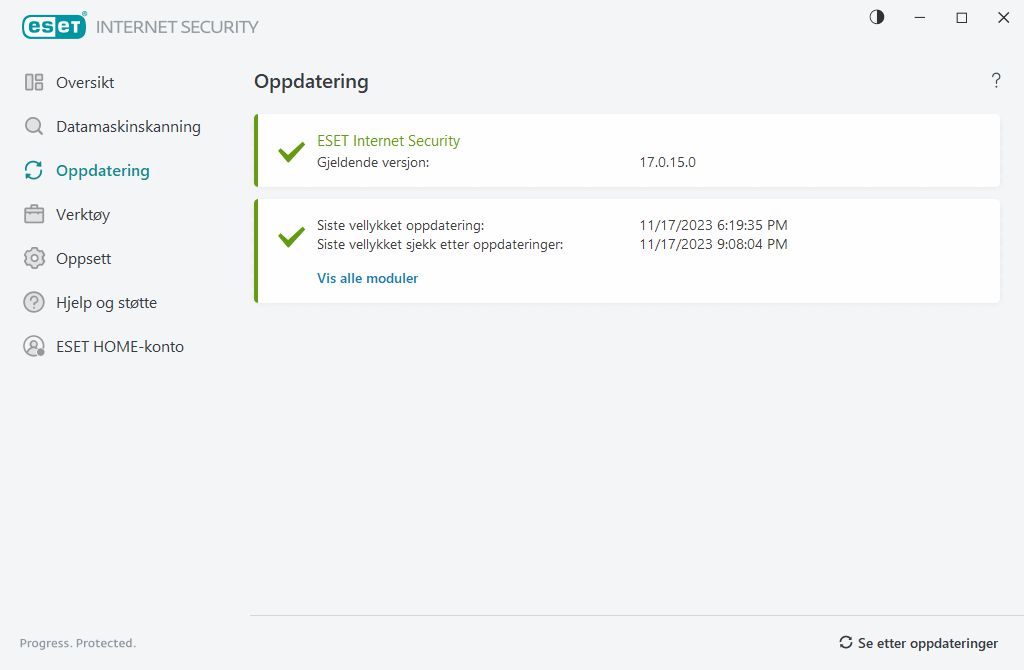Viewport: 1024px width, 670px height.
Task: Toggle the contrast color mode icon
Action: click(x=877, y=17)
